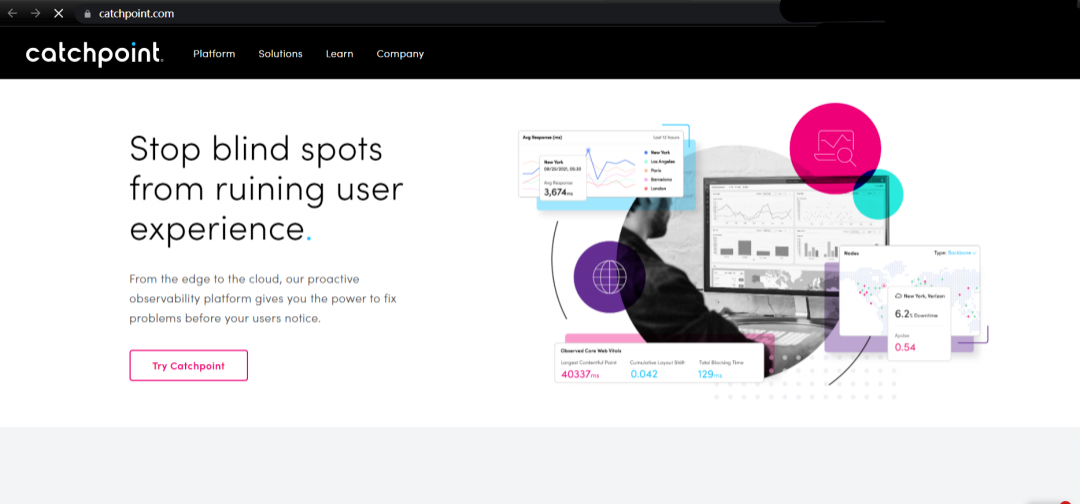Open the Solutions menu
The height and width of the screenshot is (504, 1080).
pos(280,54)
